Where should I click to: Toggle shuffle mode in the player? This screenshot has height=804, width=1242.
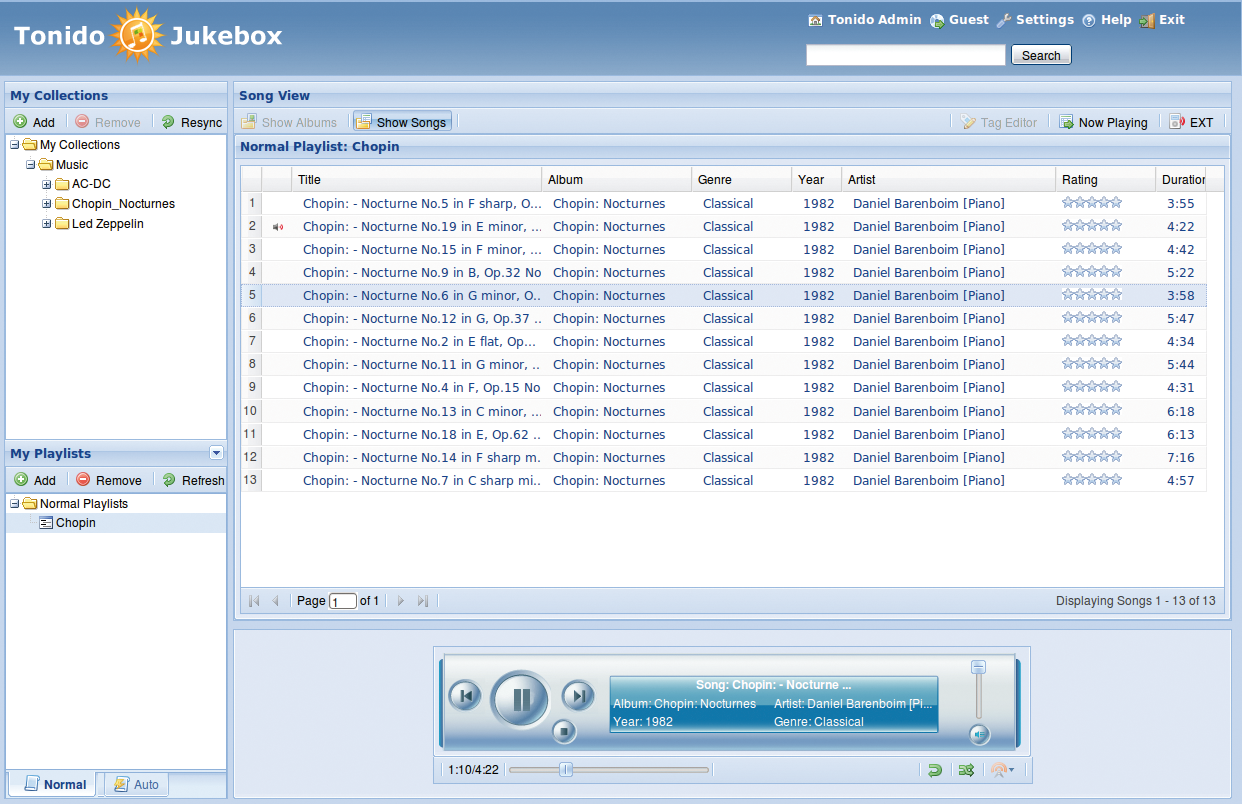tap(966, 770)
